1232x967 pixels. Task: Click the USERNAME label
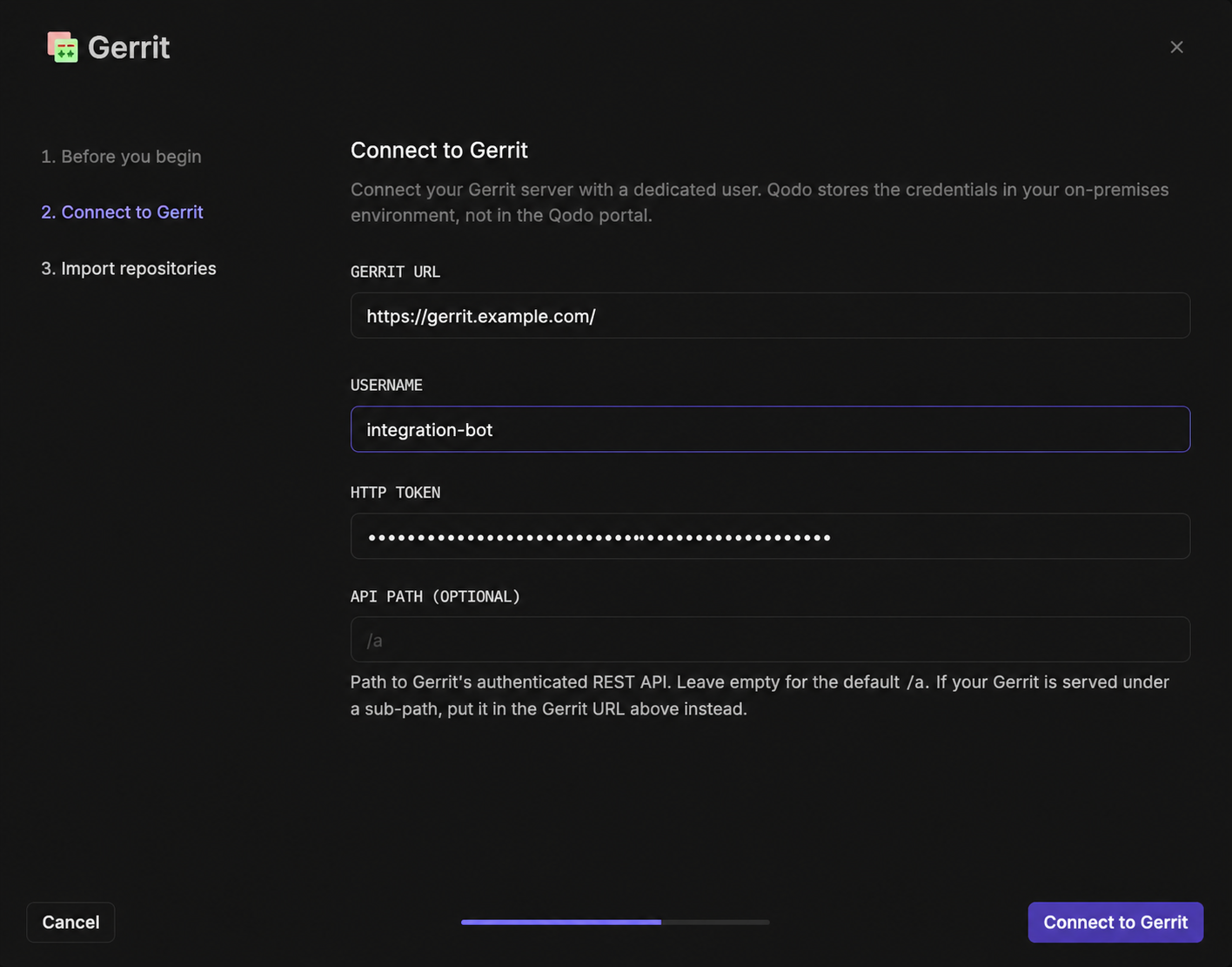(386, 385)
